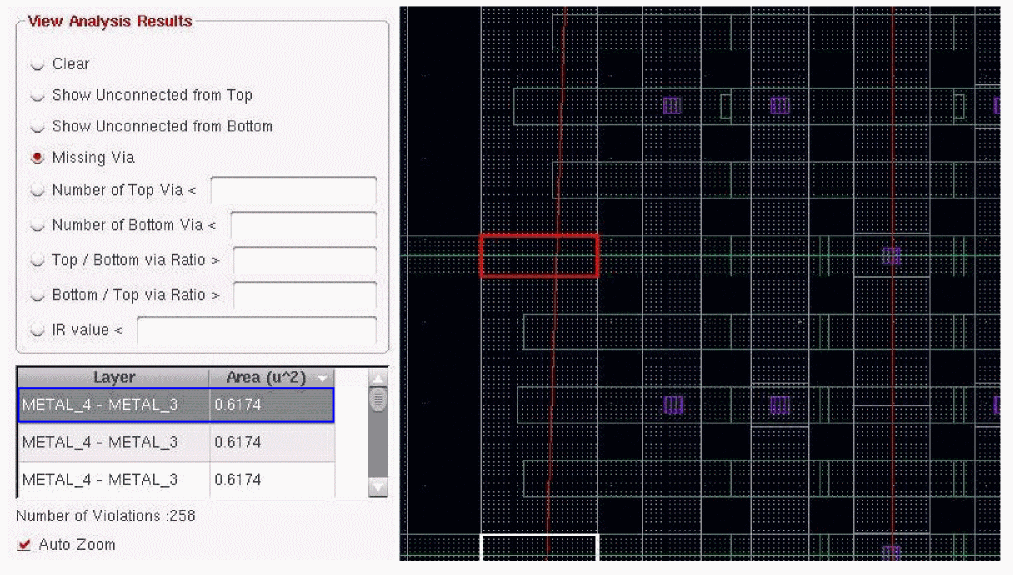Image resolution: width=1013 pixels, height=575 pixels.
Task: Select the IR value radio button
Action: (x=37, y=330)
